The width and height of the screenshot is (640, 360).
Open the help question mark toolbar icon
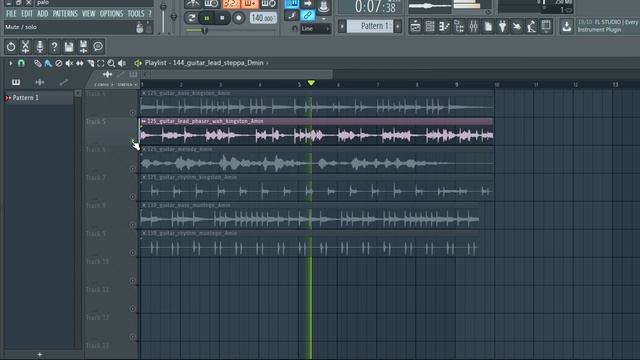tap(54, 47)
